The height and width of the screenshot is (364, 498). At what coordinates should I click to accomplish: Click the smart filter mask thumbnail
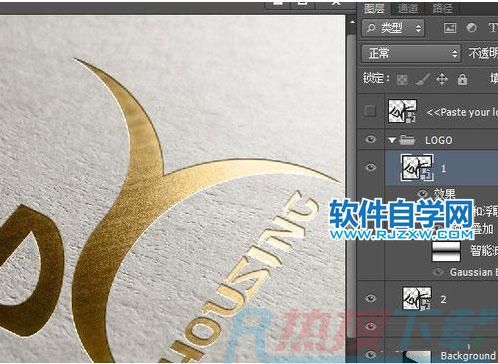click(x=446, y=251)
